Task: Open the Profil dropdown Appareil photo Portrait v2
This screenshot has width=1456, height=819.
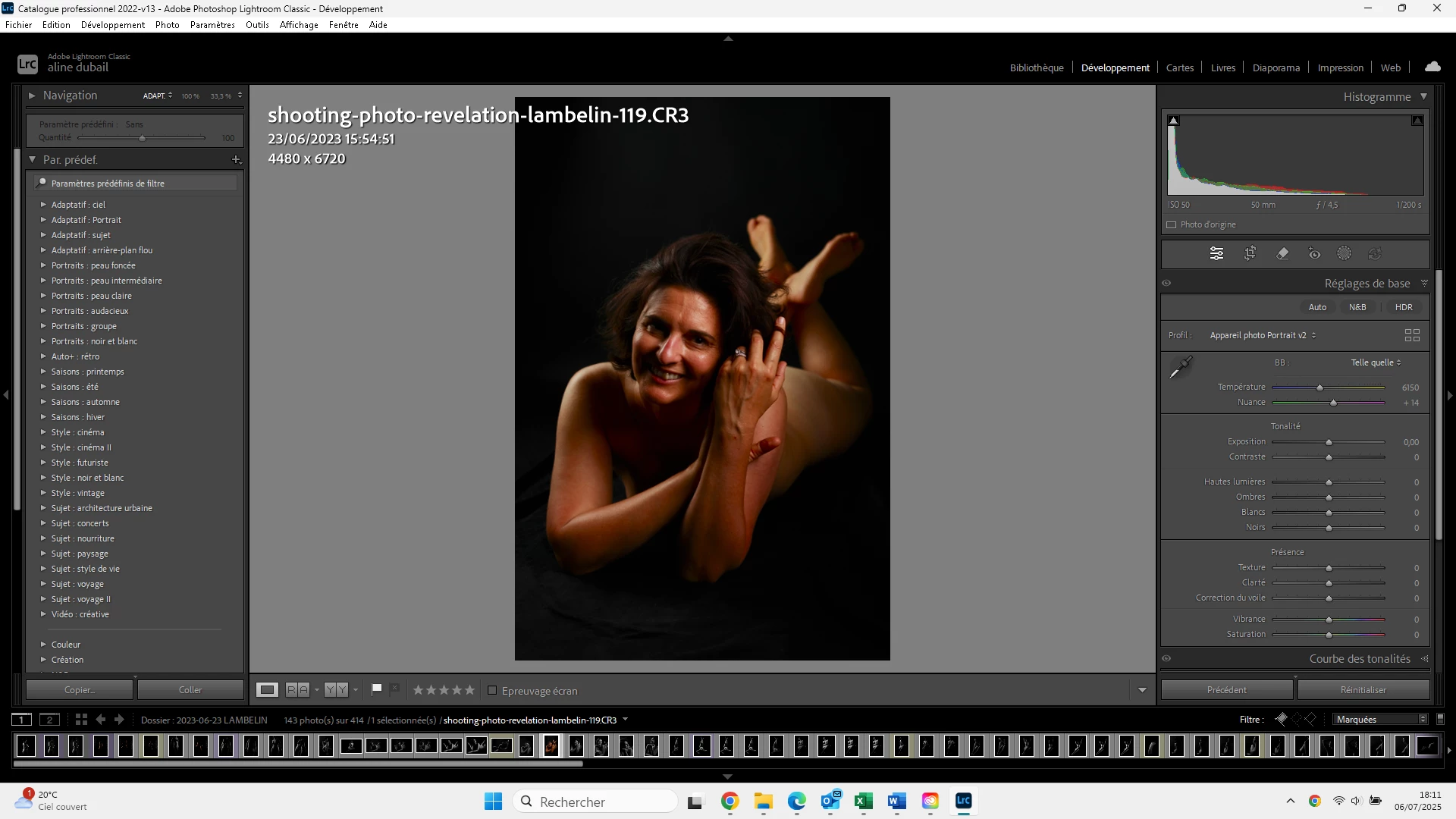Action: pyautogui.click(x=1263, y=335)
